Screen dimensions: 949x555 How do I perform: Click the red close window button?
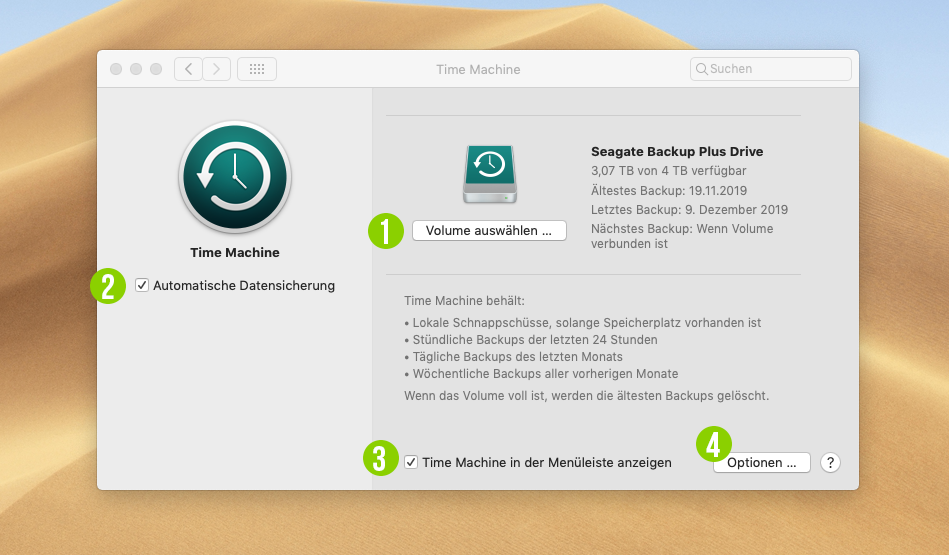pyautogui.click(x=116, y=69)
